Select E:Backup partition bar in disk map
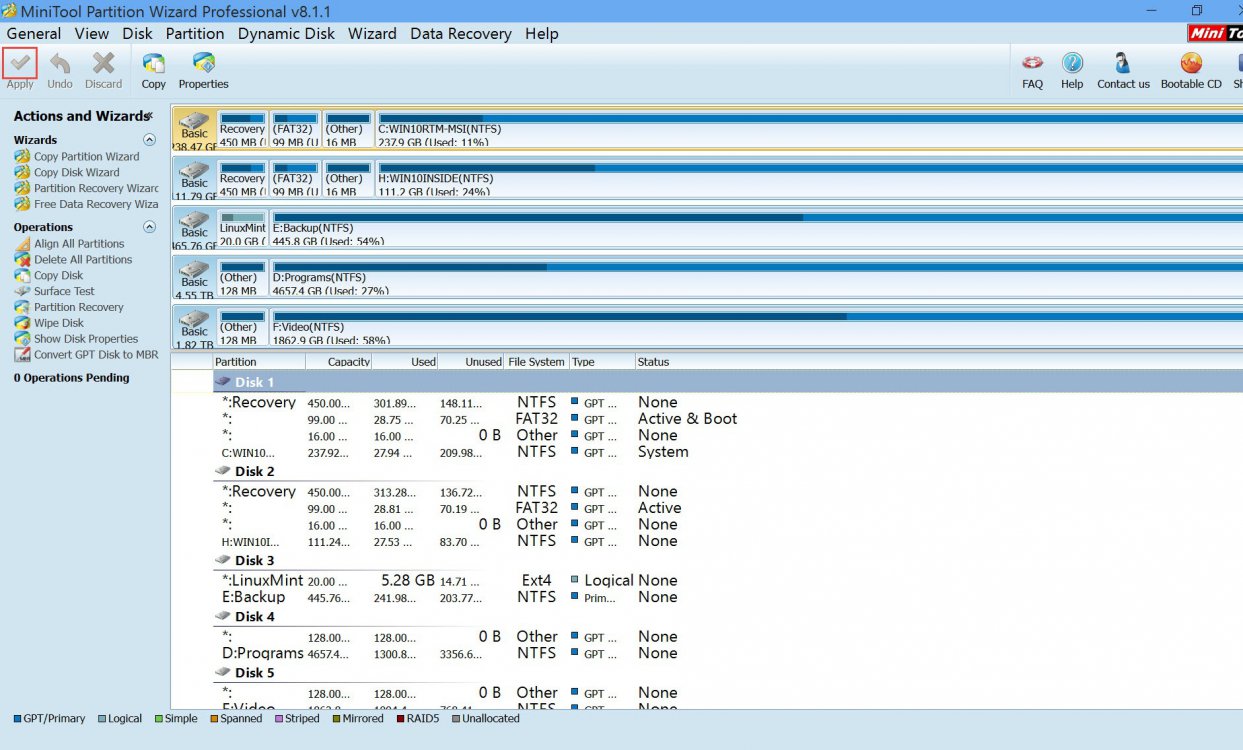Image resolution: width=1243 pixels, height=750 pixels. coord(757,228)
